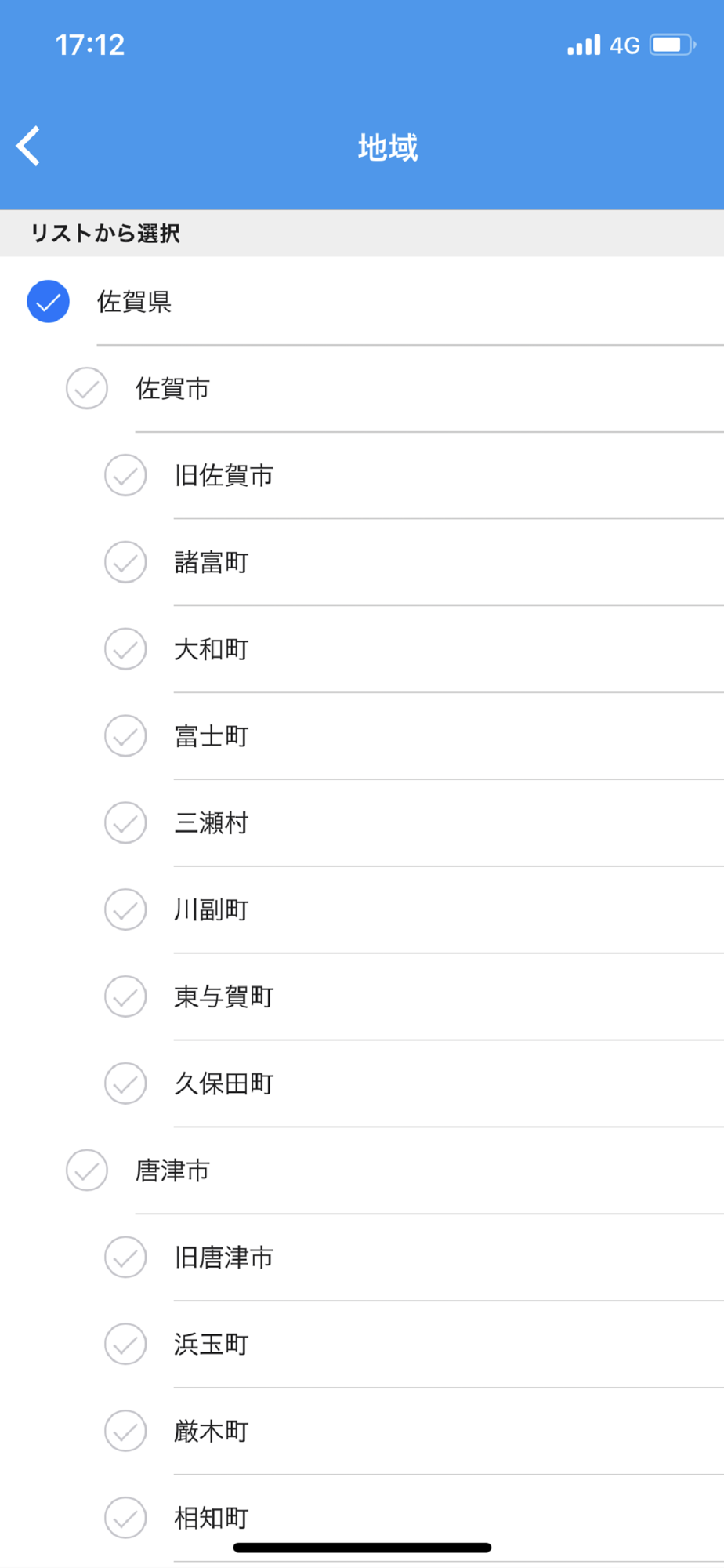This screenshot has width=724, height=1568.
Task: Tap the 唐津市 city label
Action: pyautogui.click(x=172, y=1171)
